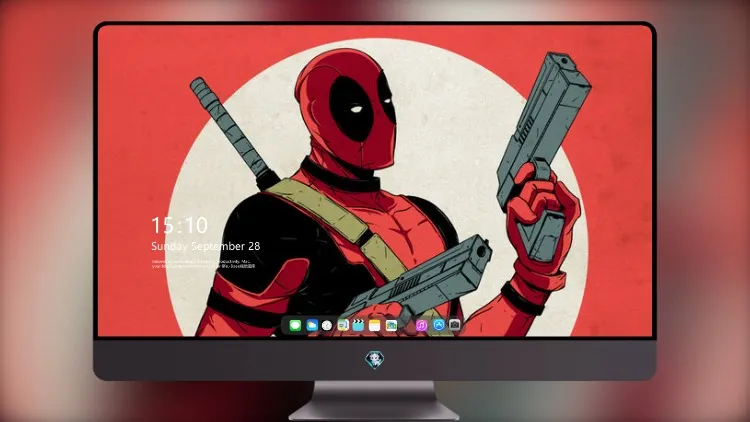Viewport: 750px width, 422px height.
Task: Click the small quote text under the date
Action: click(x=203, y=264)
